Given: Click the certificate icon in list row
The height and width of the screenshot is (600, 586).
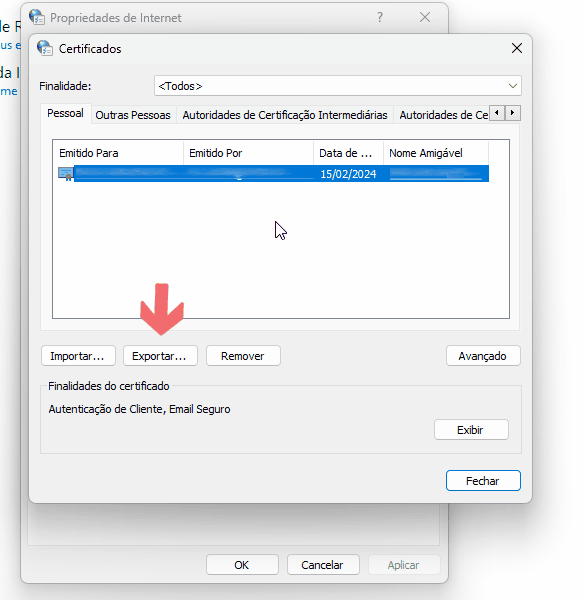Looking at the screenshot, I should [65, 174].
